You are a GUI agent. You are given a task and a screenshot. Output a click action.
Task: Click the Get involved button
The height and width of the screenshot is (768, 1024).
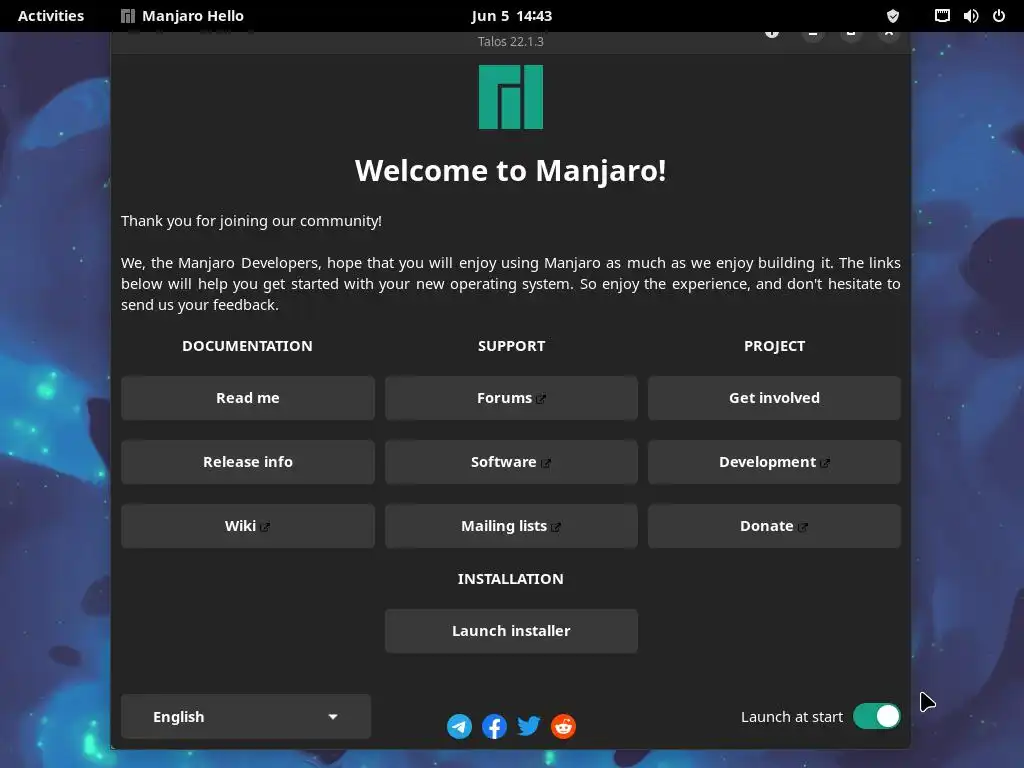[774, 398]
